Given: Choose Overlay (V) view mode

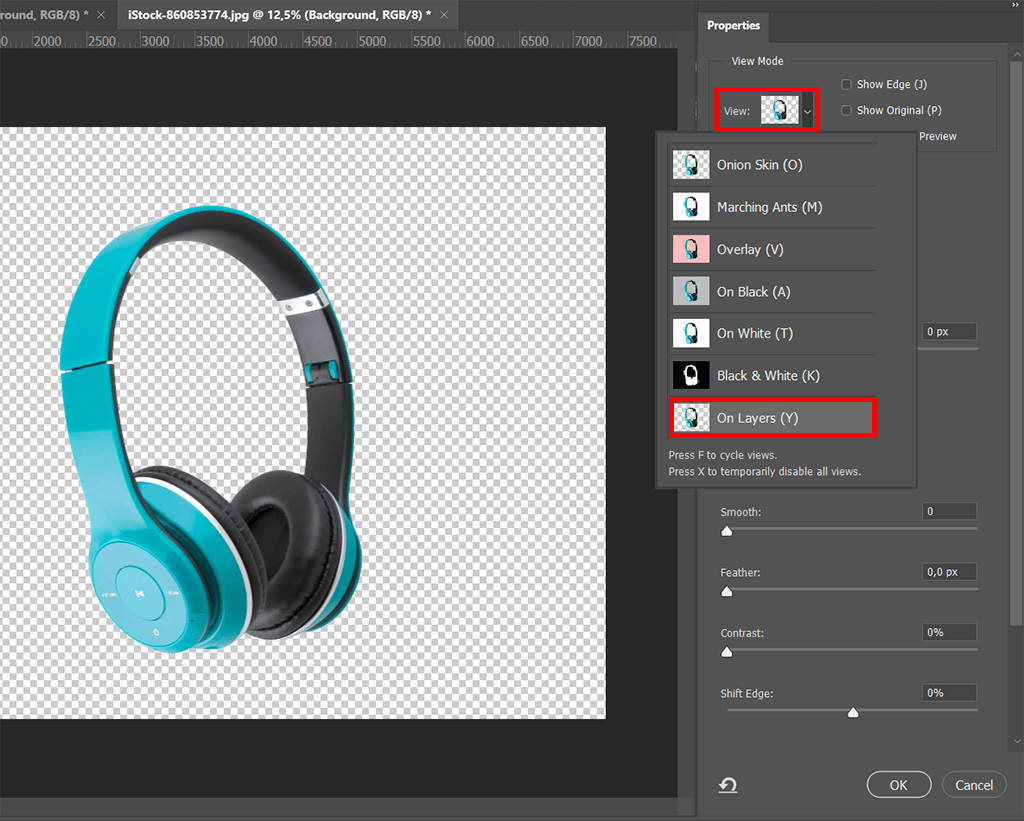Looking at the screenshot, I should [773, 250].
